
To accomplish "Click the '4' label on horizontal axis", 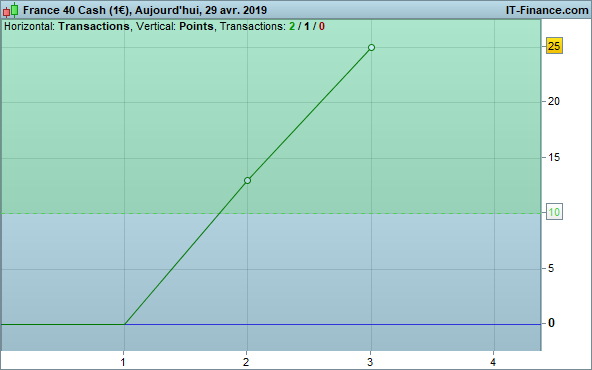I will click(x=493, y=362).
